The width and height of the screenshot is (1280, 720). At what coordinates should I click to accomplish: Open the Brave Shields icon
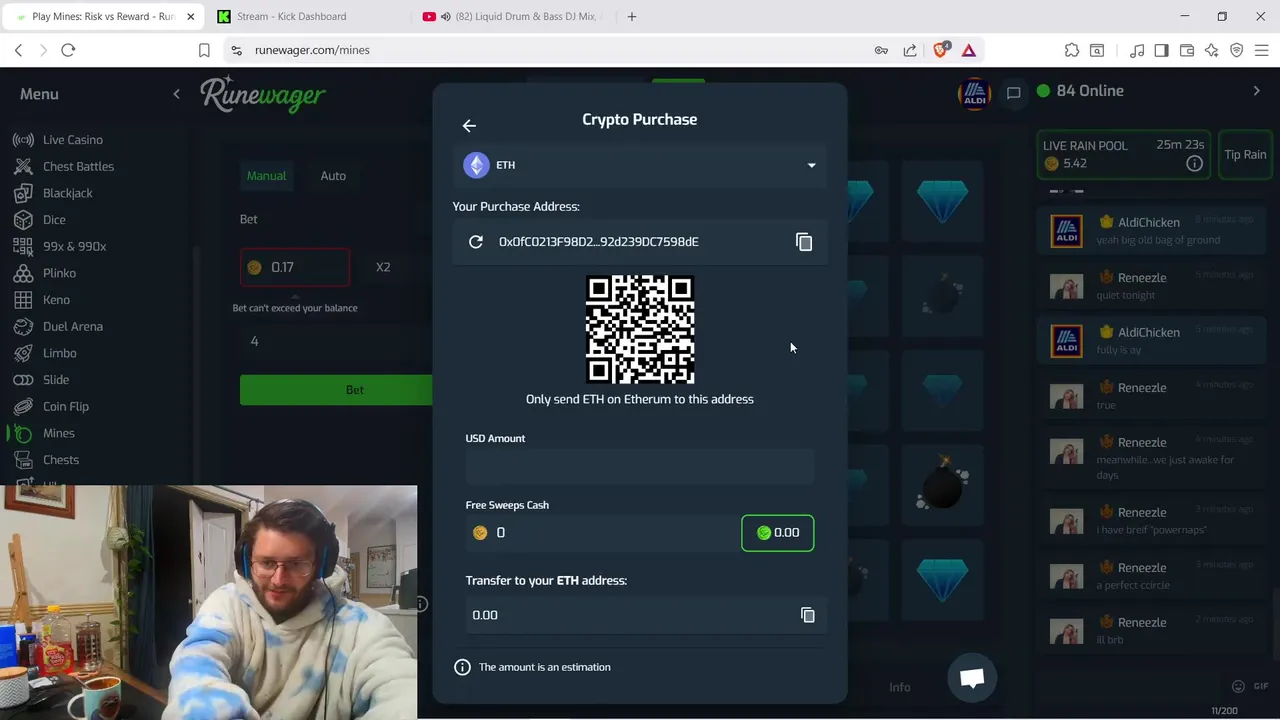940,50
